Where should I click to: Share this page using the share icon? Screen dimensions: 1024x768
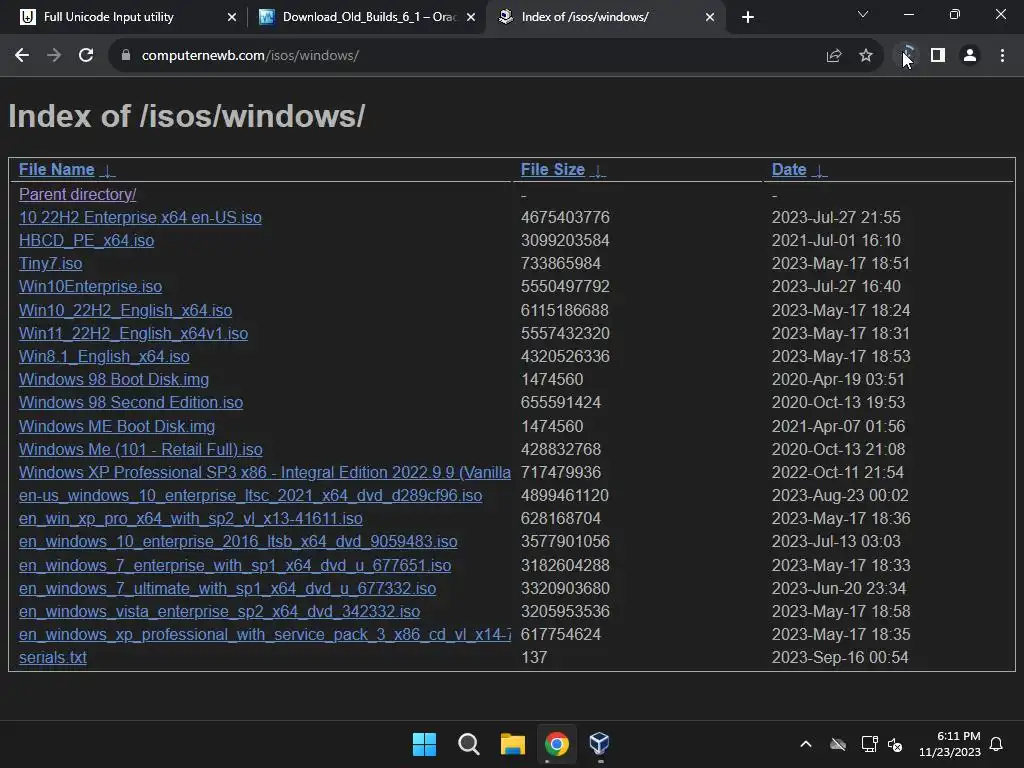(x=833, y=56)
